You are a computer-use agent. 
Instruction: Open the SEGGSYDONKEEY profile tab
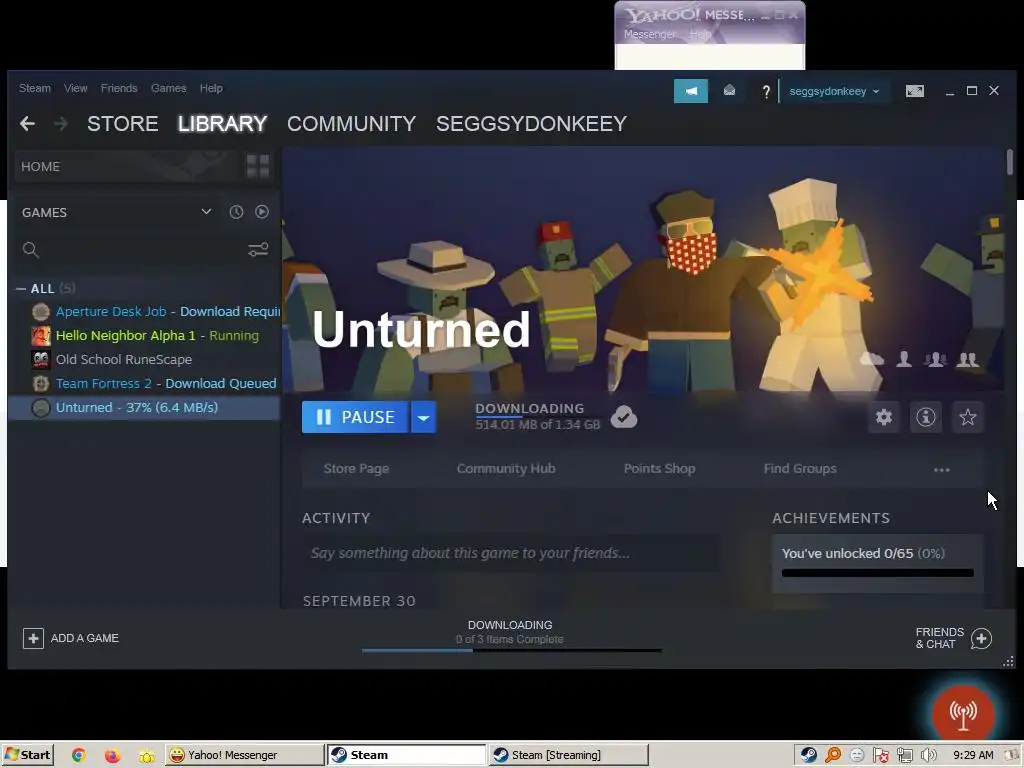click(x=532, y=123)
